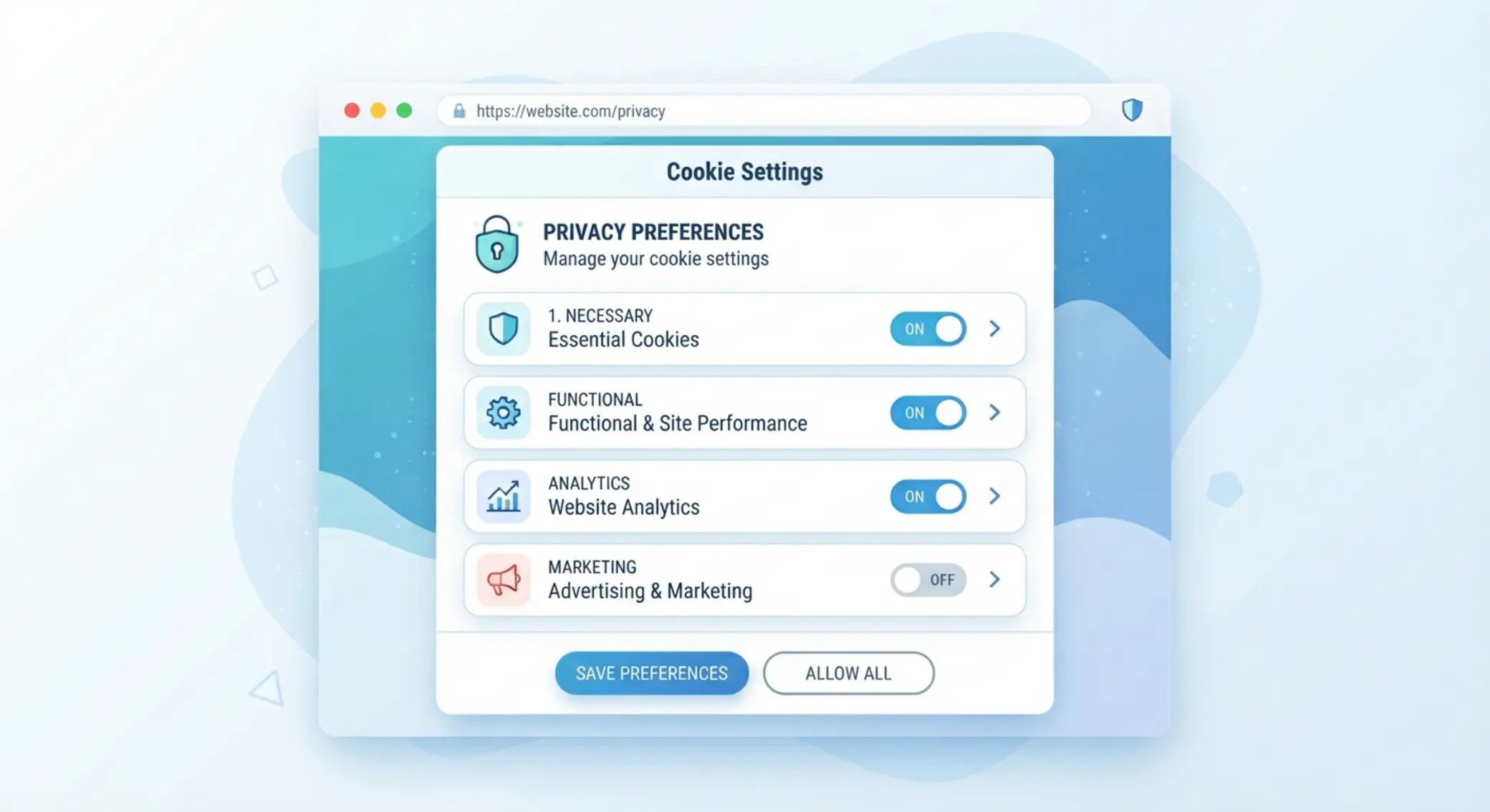This screenshot has height=812, width=1490.
Task: Expand Advertising & Marketing chevron
Action: point(995,580)
